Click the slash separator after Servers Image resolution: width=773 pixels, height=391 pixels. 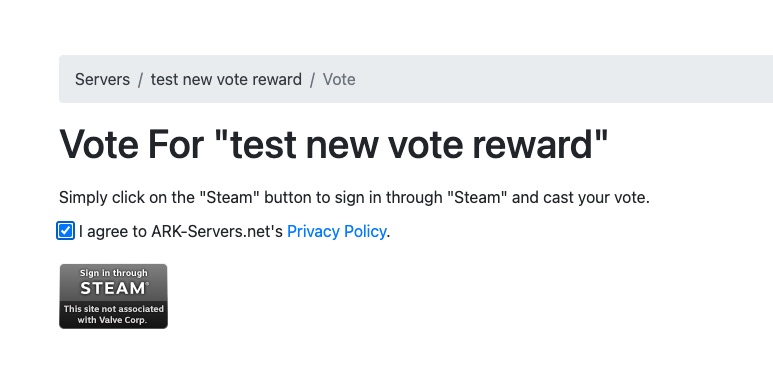click(141, 79)
